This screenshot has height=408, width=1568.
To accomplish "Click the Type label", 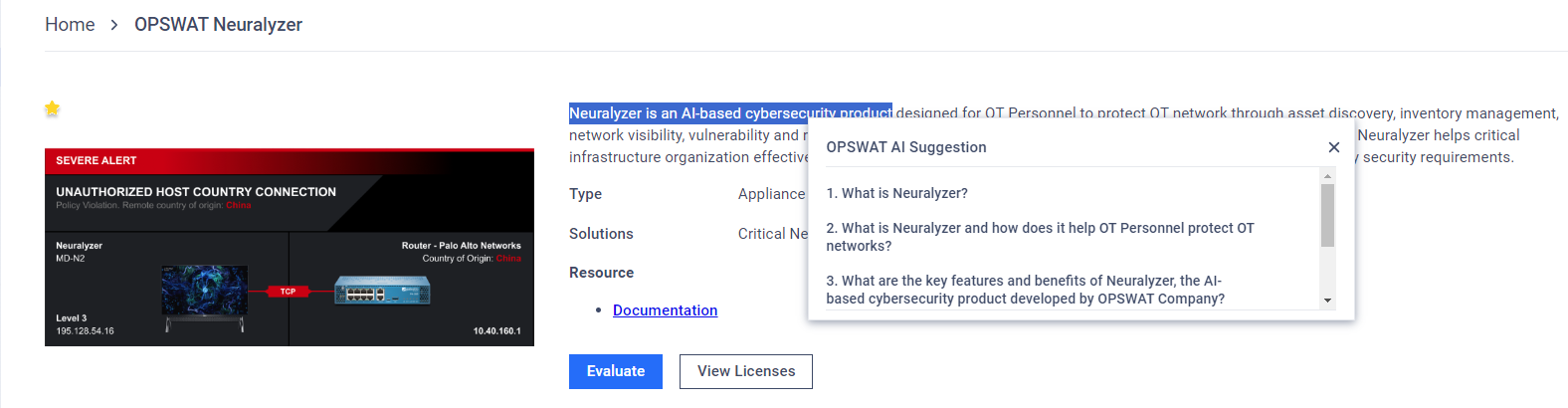I will (585, 194).
